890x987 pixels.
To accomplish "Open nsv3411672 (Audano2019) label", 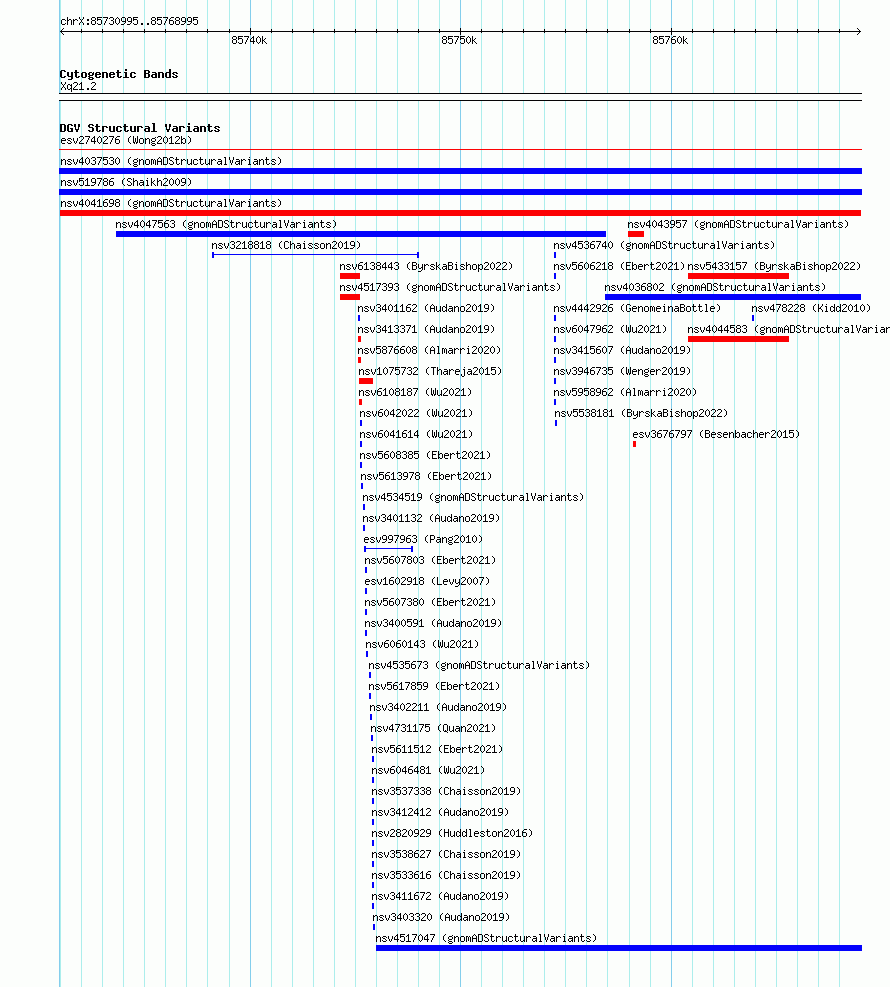I will point(440,896).
